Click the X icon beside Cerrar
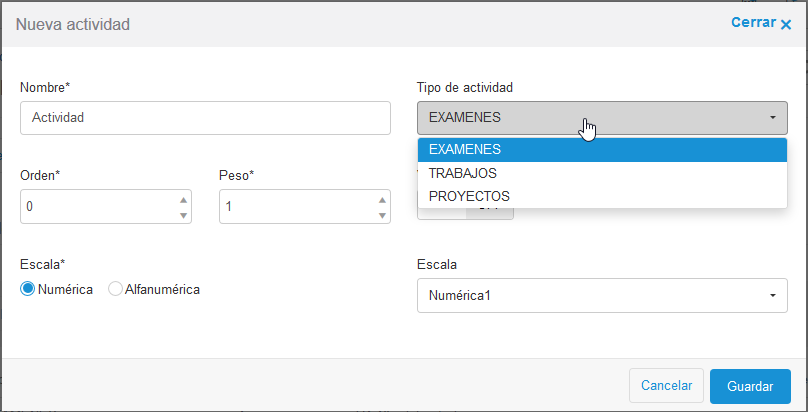 786,24
